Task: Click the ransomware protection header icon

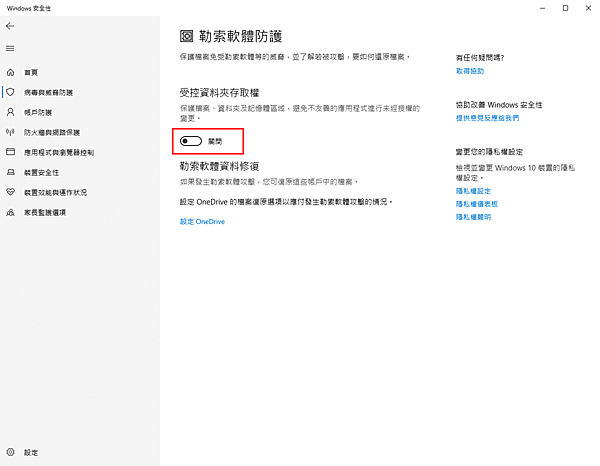Action: point(186,36)
